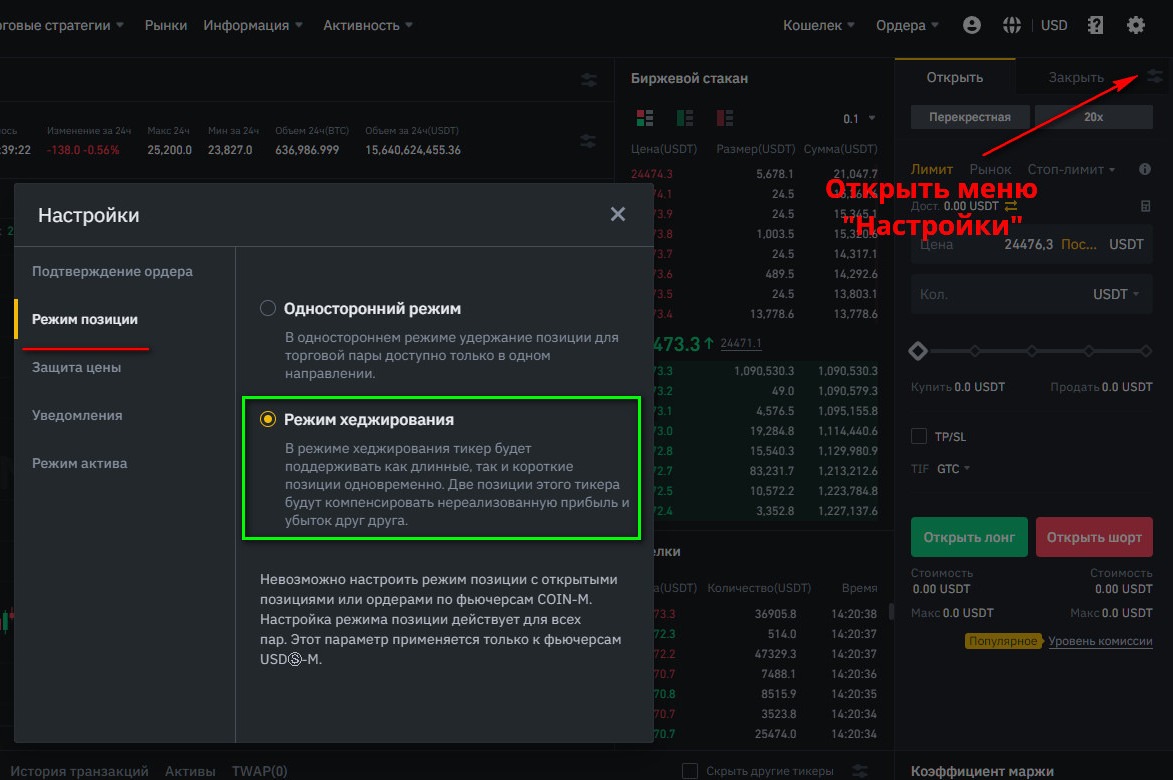The width and height of the screenshot is (1173, 780).
Task: Expand the Ордера dropdown menu
Action: [x=907, y=25]
